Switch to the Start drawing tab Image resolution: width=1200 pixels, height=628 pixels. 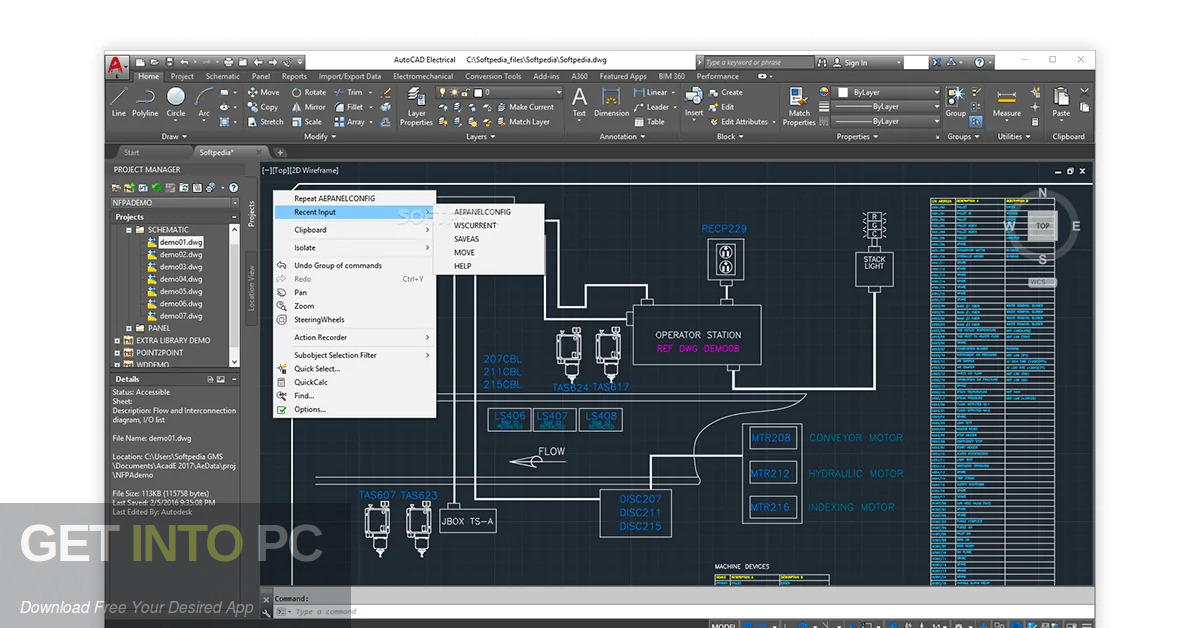pyautogui.click(x=132, y=152)
